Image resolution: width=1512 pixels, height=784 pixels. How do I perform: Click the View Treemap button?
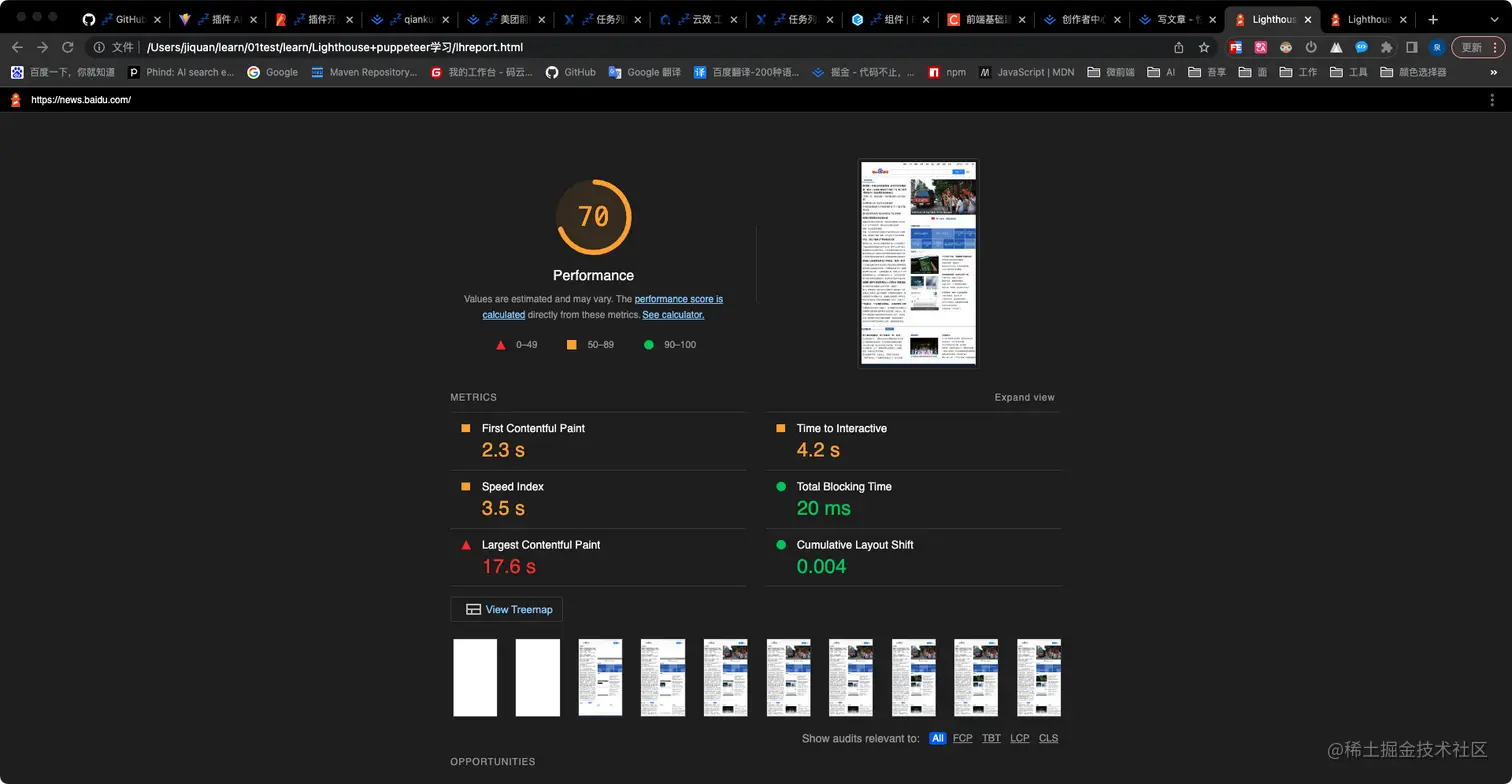pos(507,609)
